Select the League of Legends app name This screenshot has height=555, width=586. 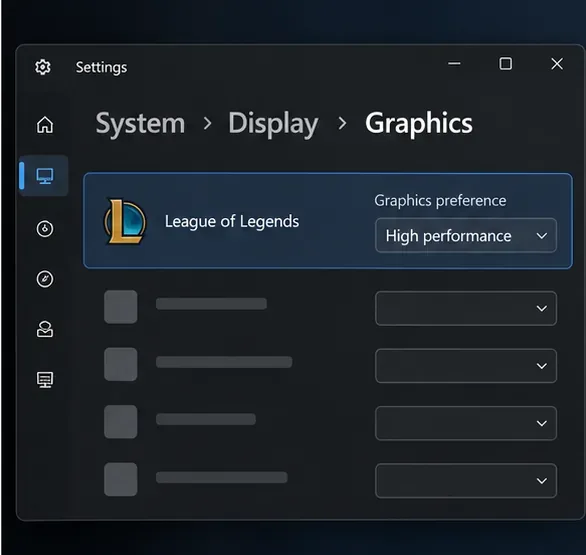(x=232, y=221)
